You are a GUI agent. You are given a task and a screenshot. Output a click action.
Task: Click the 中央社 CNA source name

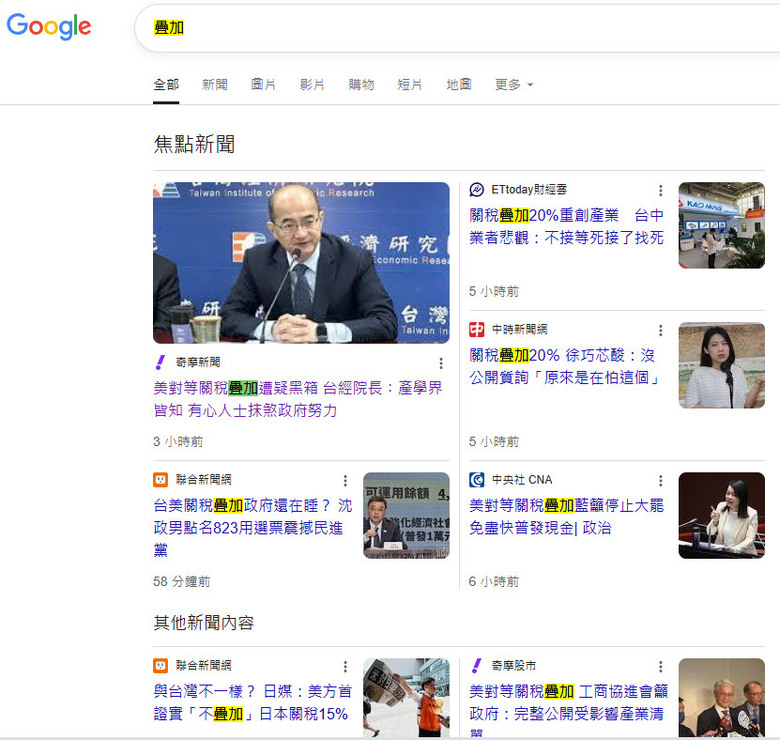(522, 479)
